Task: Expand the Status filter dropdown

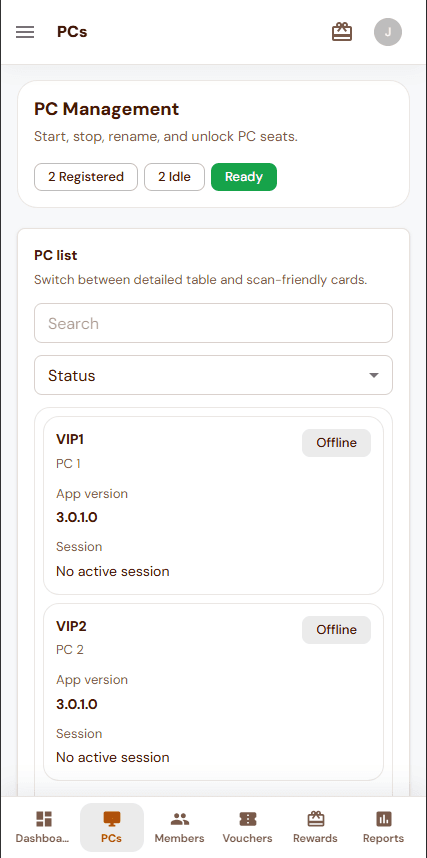Action: (x=214, y=375)
